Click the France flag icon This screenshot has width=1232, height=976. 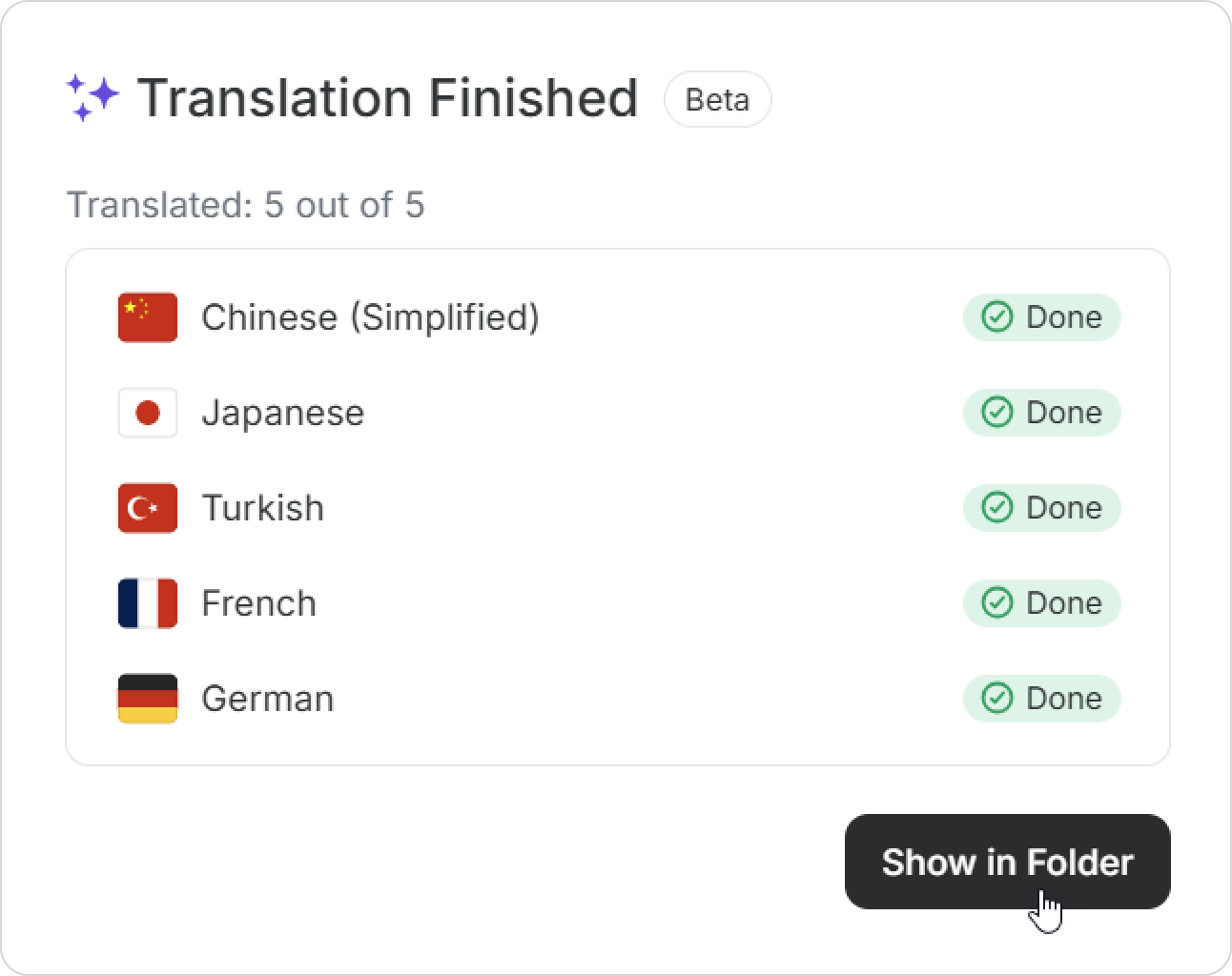coord(148,603)
